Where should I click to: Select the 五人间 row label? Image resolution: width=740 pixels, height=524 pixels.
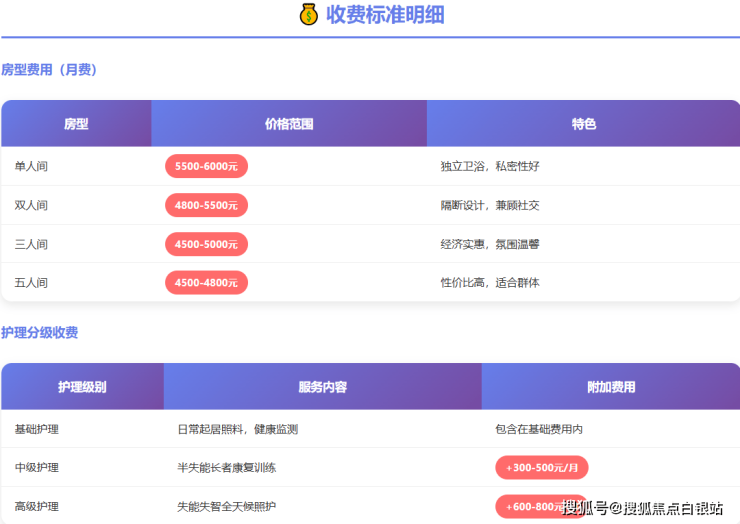coord(31,283)
